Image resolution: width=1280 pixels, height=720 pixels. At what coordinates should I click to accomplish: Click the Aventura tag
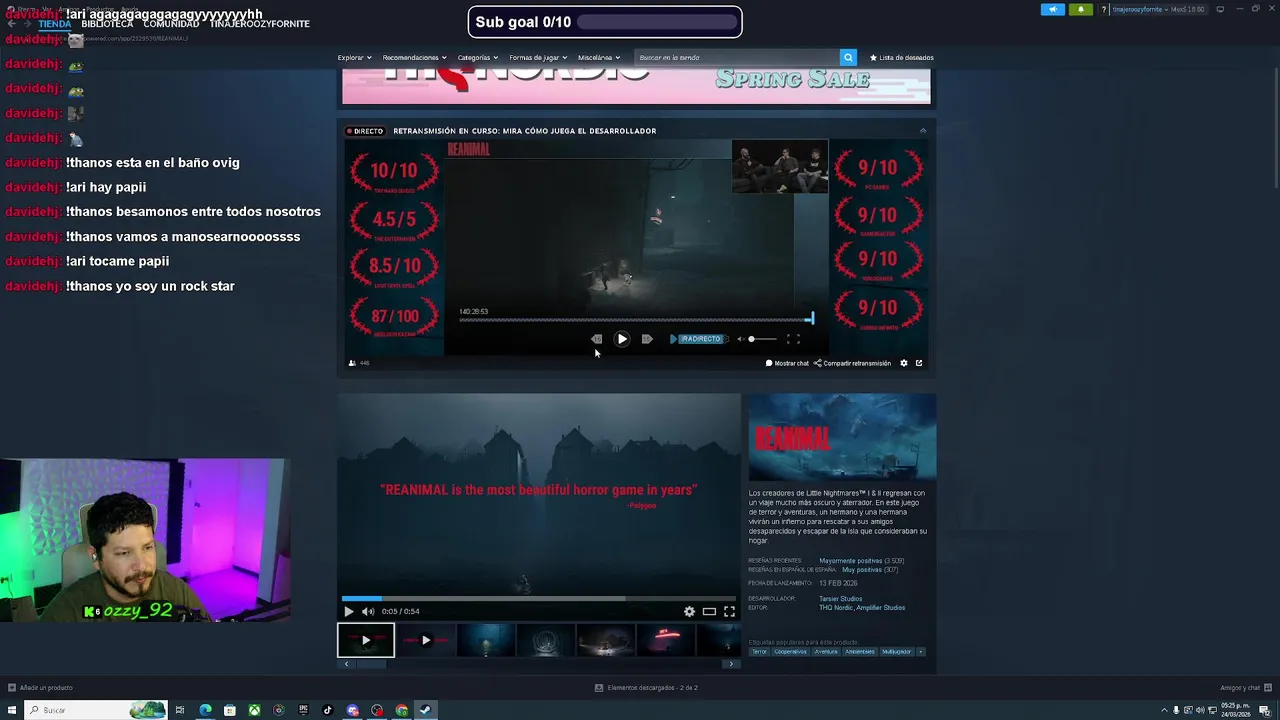[826, 652]
